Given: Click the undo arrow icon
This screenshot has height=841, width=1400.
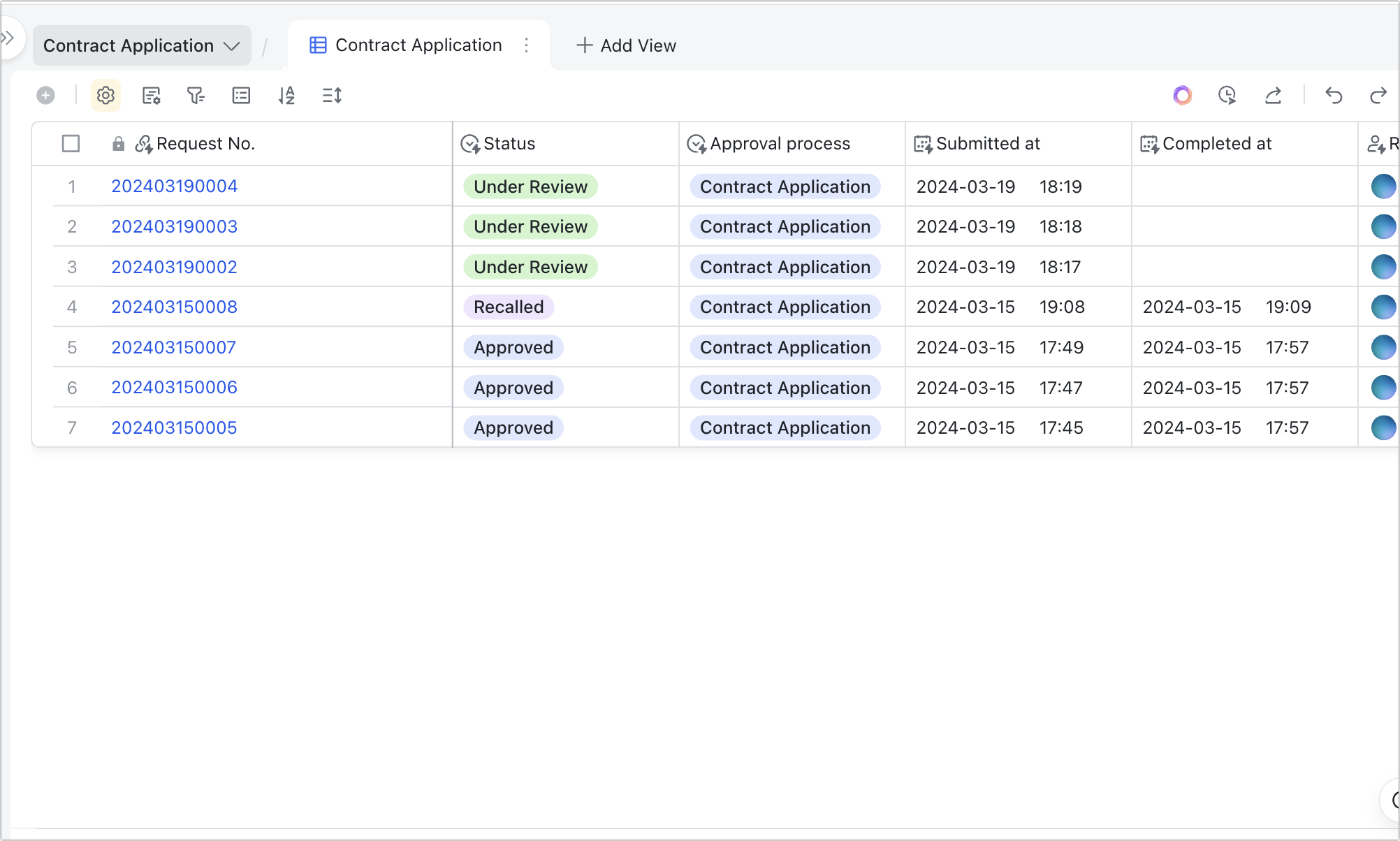Looking at the screenshot, I should click(1334, 96).
